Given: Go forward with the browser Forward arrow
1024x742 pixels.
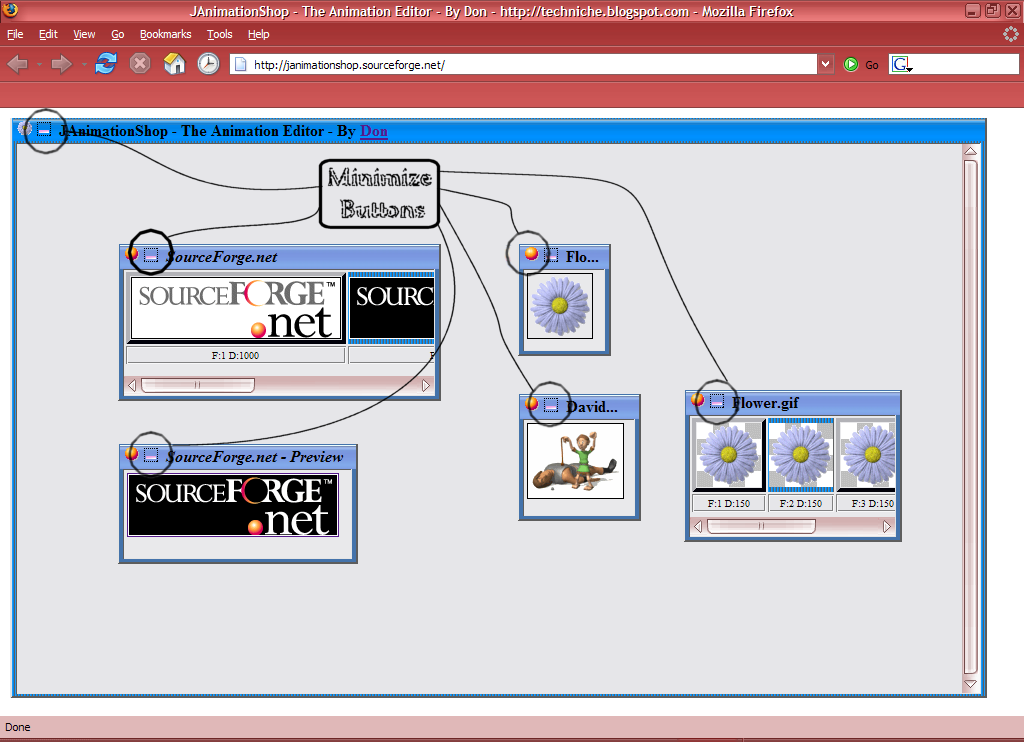Looking at the screenshot, I should click(x=61, y=64).
